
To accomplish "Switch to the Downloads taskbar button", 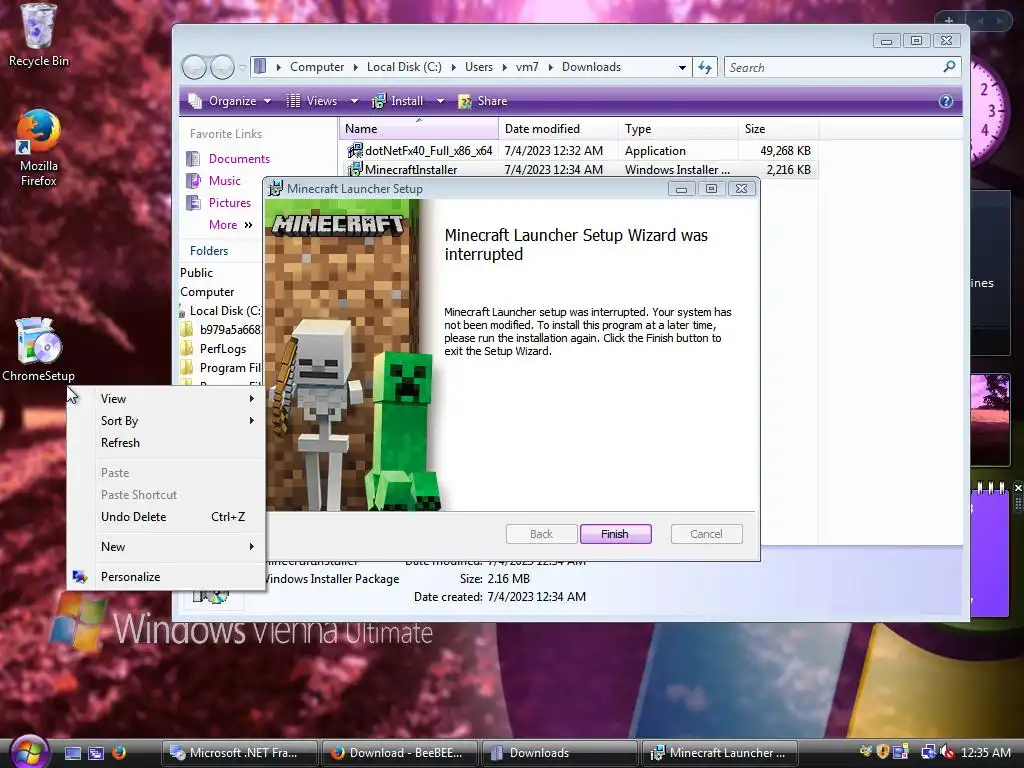I will pyautogui.click(x=559, y=753).
